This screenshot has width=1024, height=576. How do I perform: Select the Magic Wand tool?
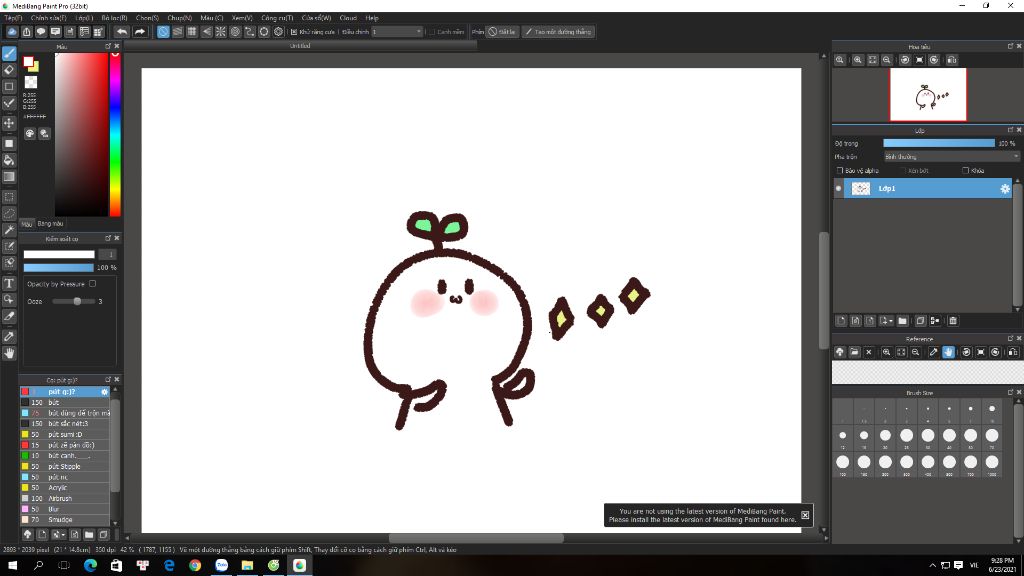[9, 230]
